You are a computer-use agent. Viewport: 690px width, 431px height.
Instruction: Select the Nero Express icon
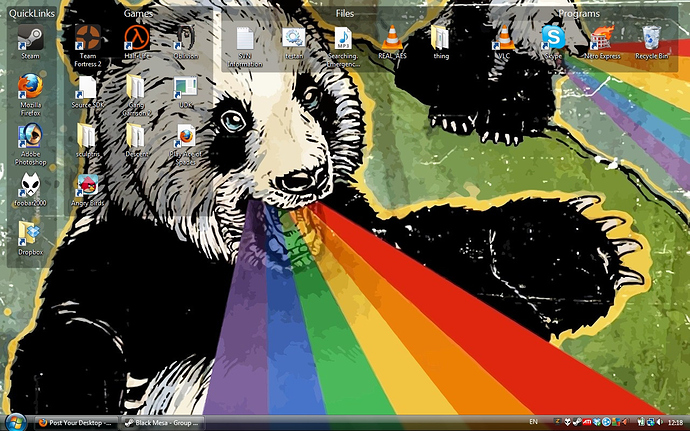(x=602, y=40)
